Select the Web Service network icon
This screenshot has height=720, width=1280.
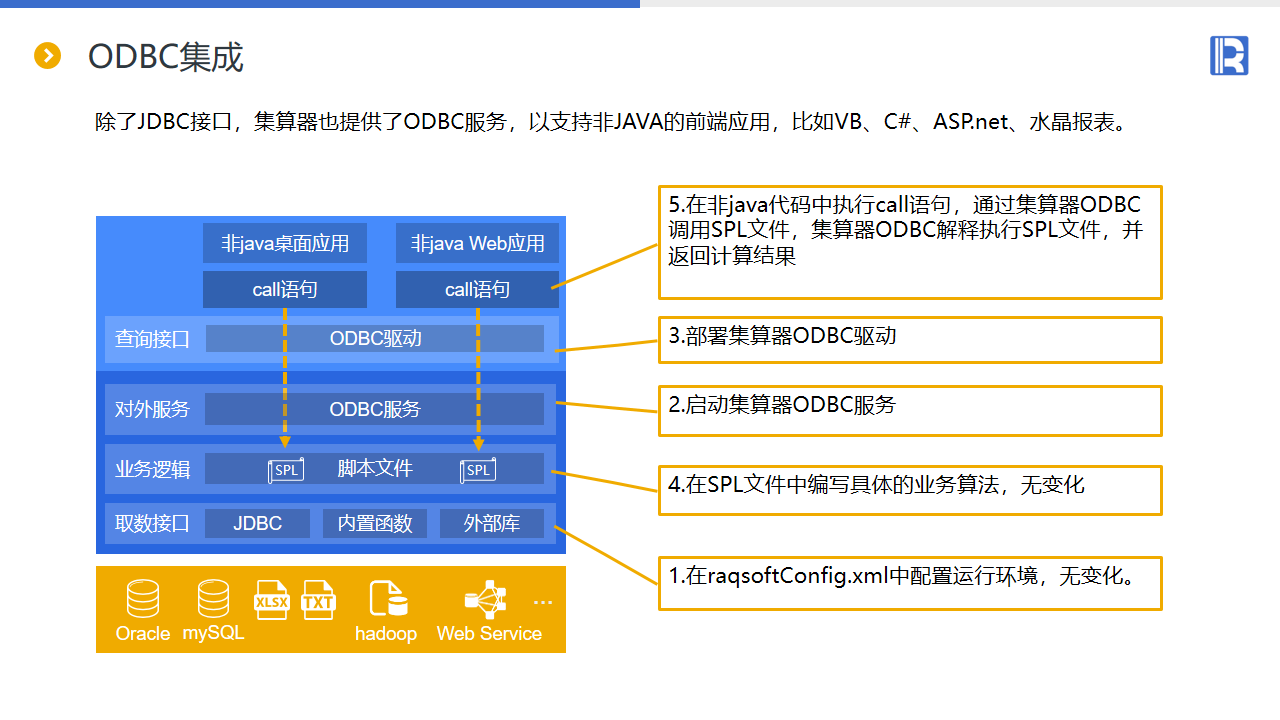click(x=486, y=599)
